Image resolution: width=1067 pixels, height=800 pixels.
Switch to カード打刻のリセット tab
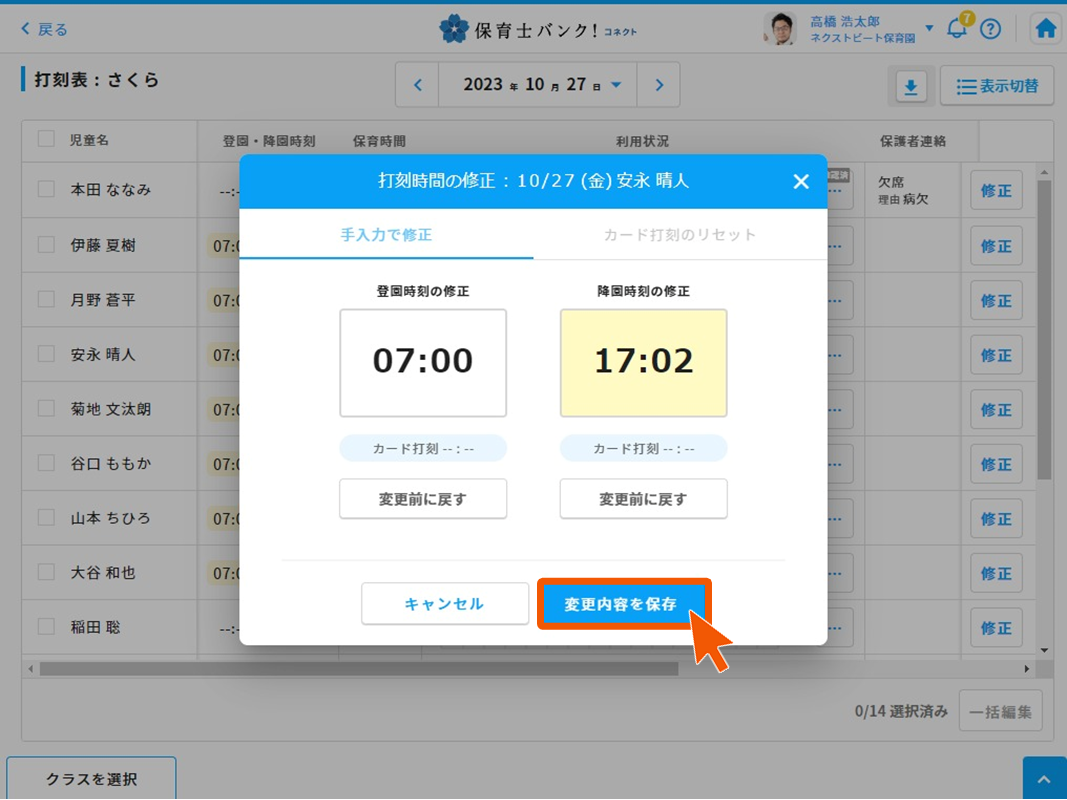680,235
